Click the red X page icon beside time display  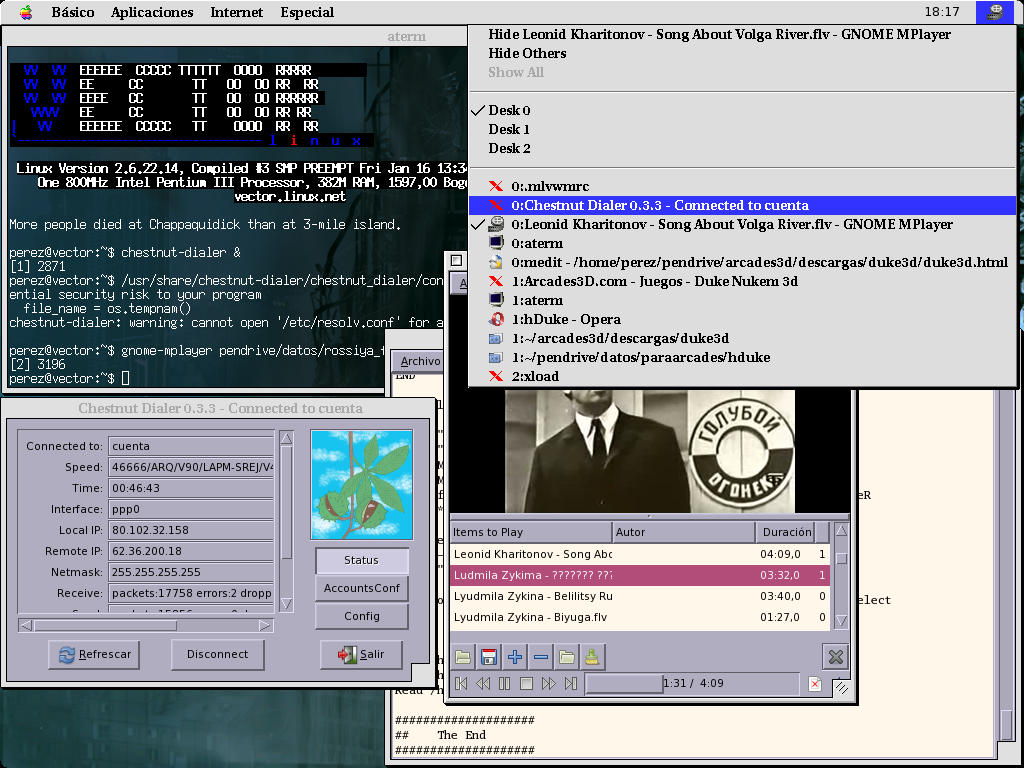(x=814, y=683)
